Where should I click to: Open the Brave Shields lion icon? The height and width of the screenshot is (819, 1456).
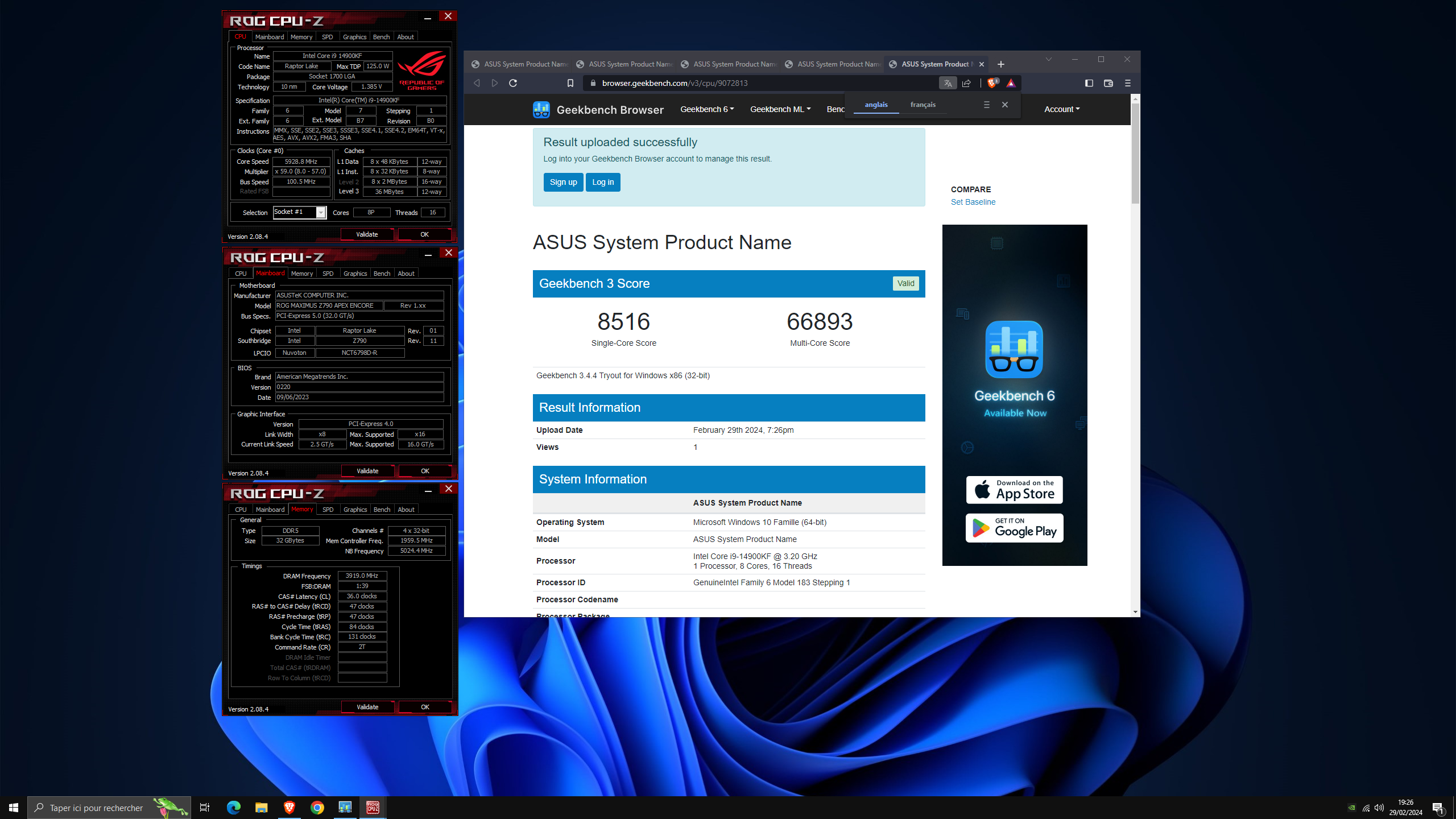(x=993, y=83)
